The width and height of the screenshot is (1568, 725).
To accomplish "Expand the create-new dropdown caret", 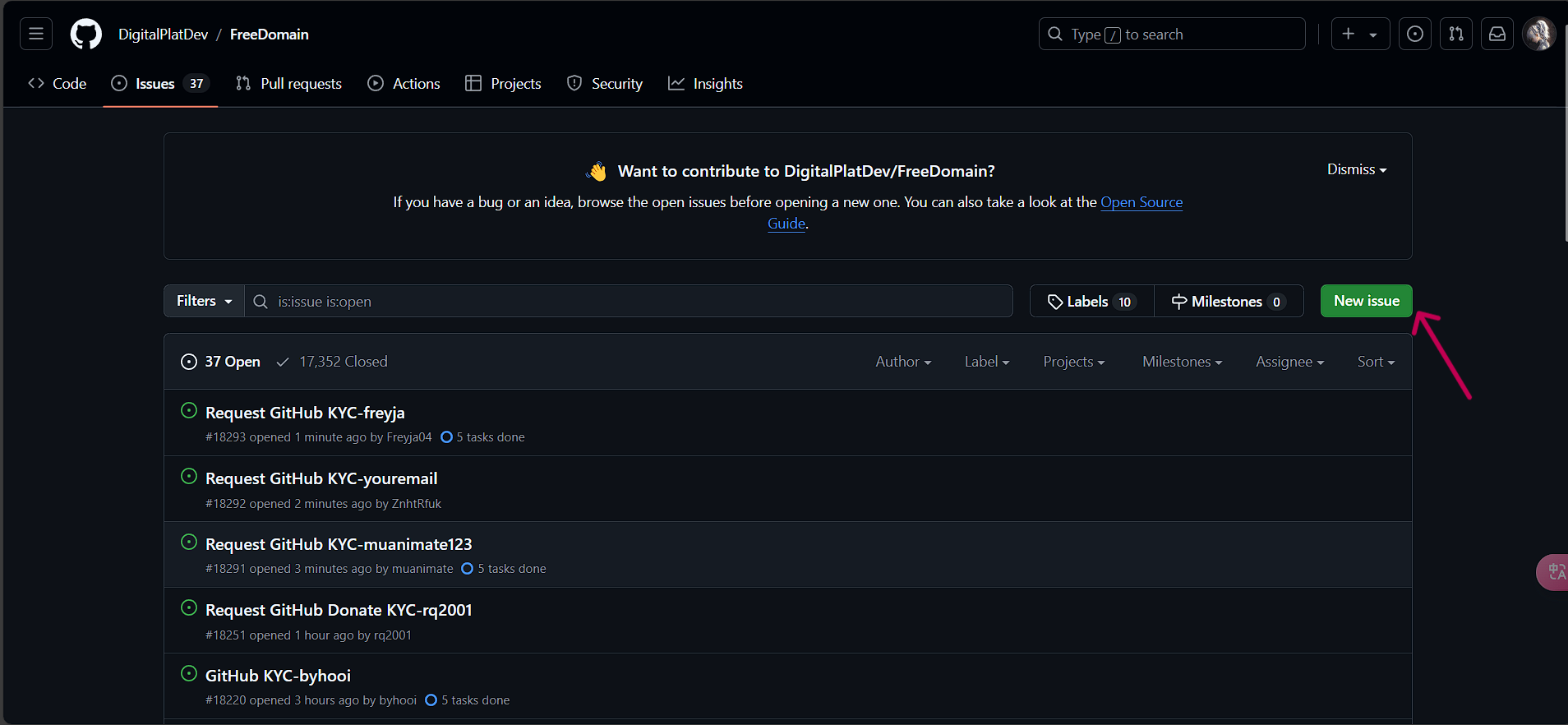I will 1373,35.
